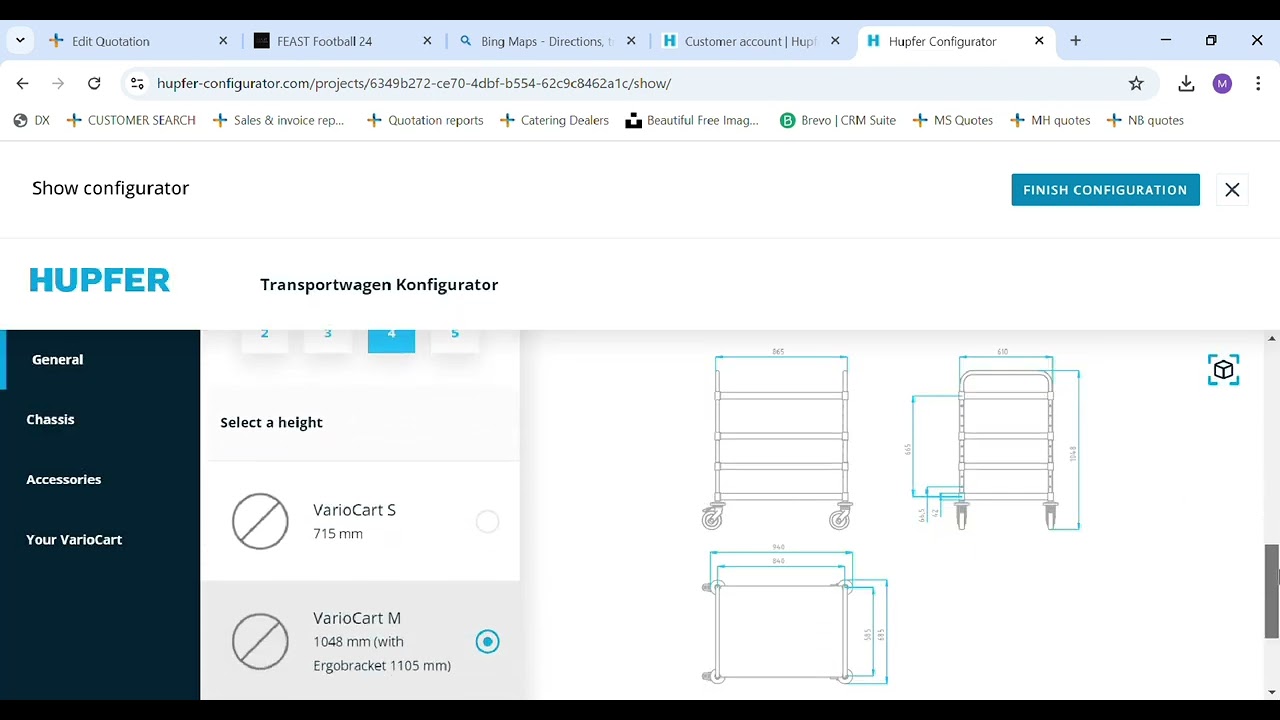Open the Chassis section in sidebar
1280x720 pixels.
(x=100, y=419)
